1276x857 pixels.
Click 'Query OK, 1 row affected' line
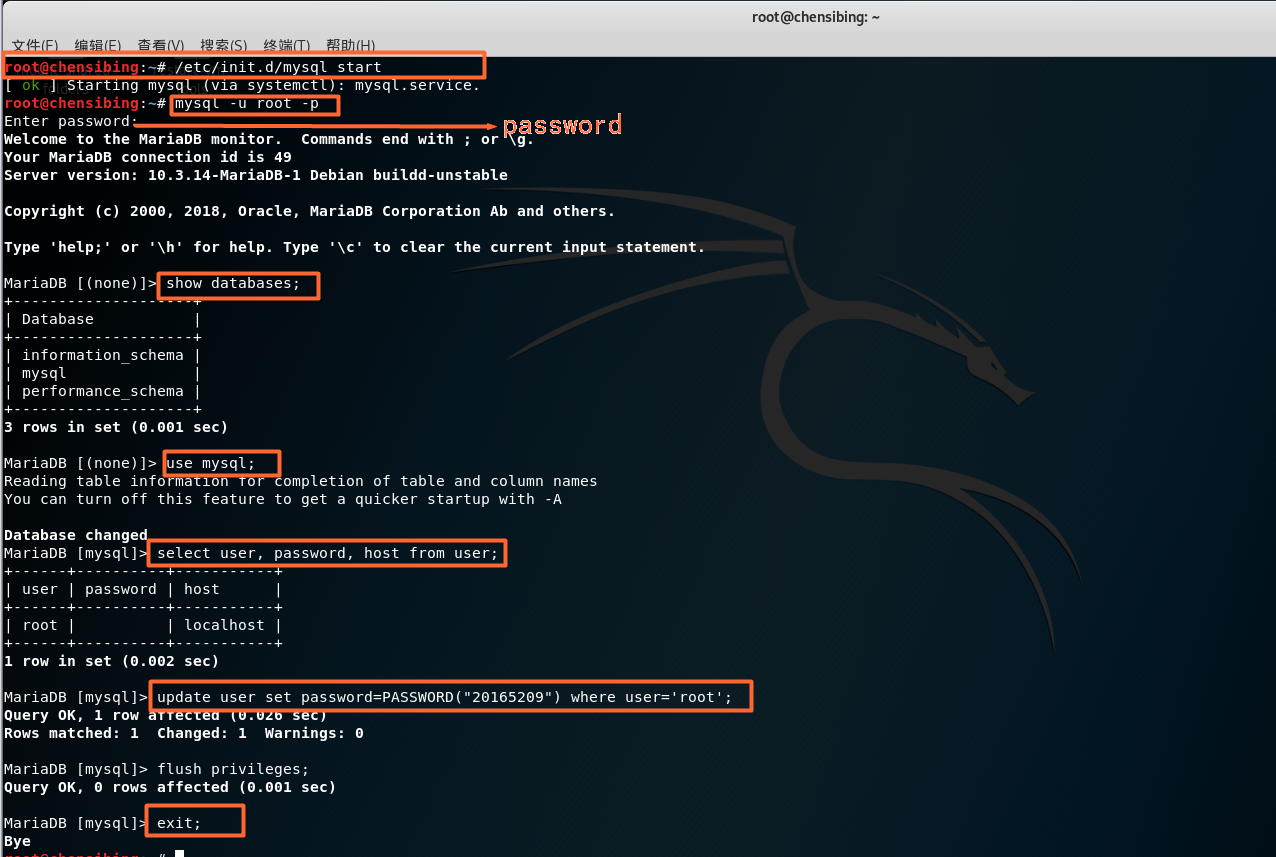166,715
